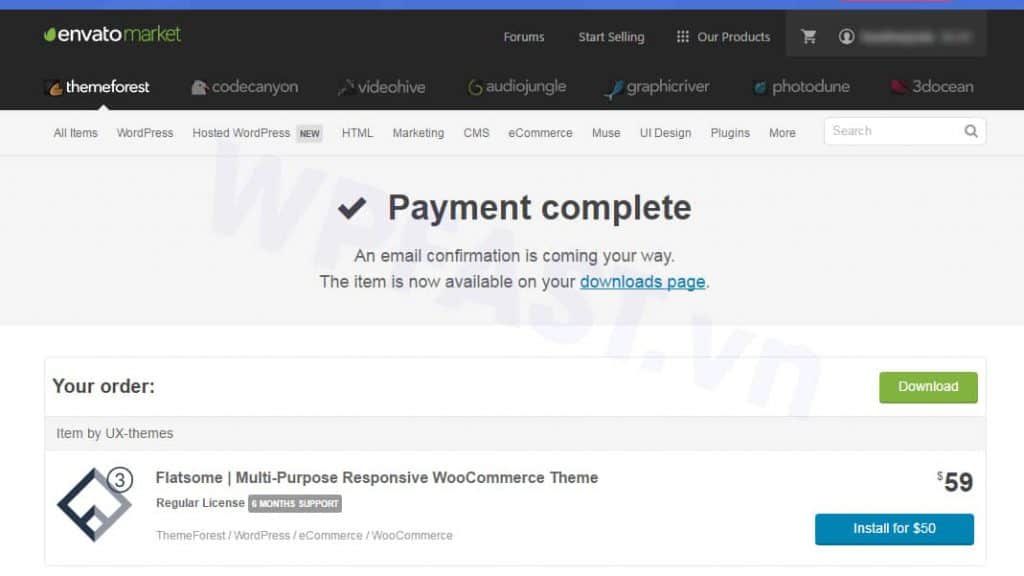This screenshot has width=1024, height=576.
Task: Open the Our Products grid menu
Action: [723, 37]
